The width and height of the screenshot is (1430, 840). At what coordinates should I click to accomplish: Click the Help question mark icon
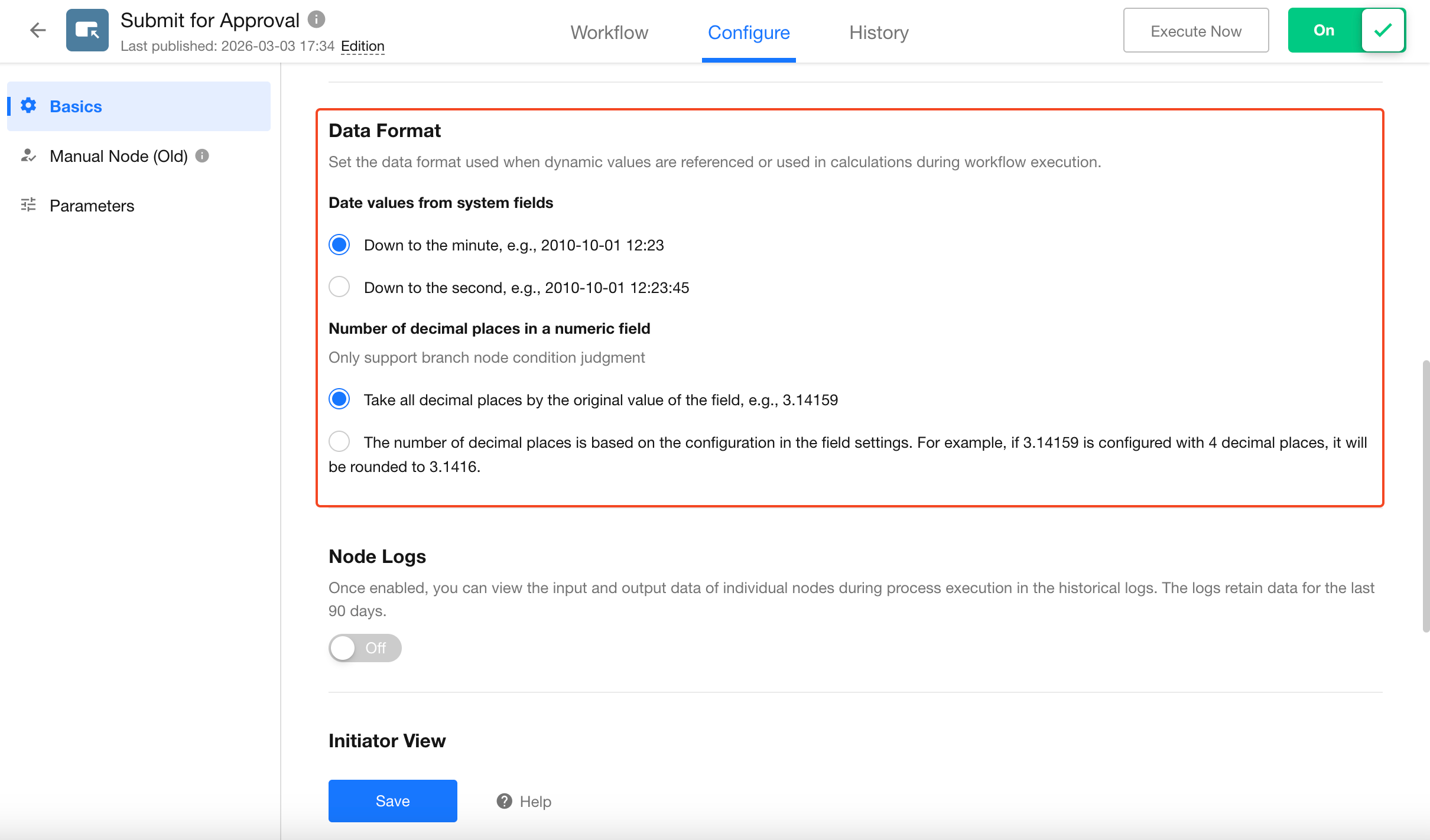pos(504,801)
